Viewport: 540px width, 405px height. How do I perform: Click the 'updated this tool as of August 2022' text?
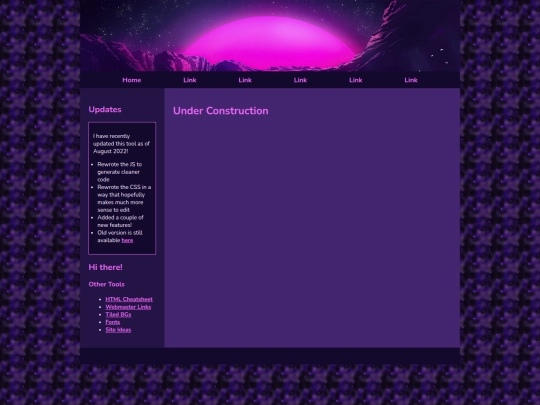[121, 144]
